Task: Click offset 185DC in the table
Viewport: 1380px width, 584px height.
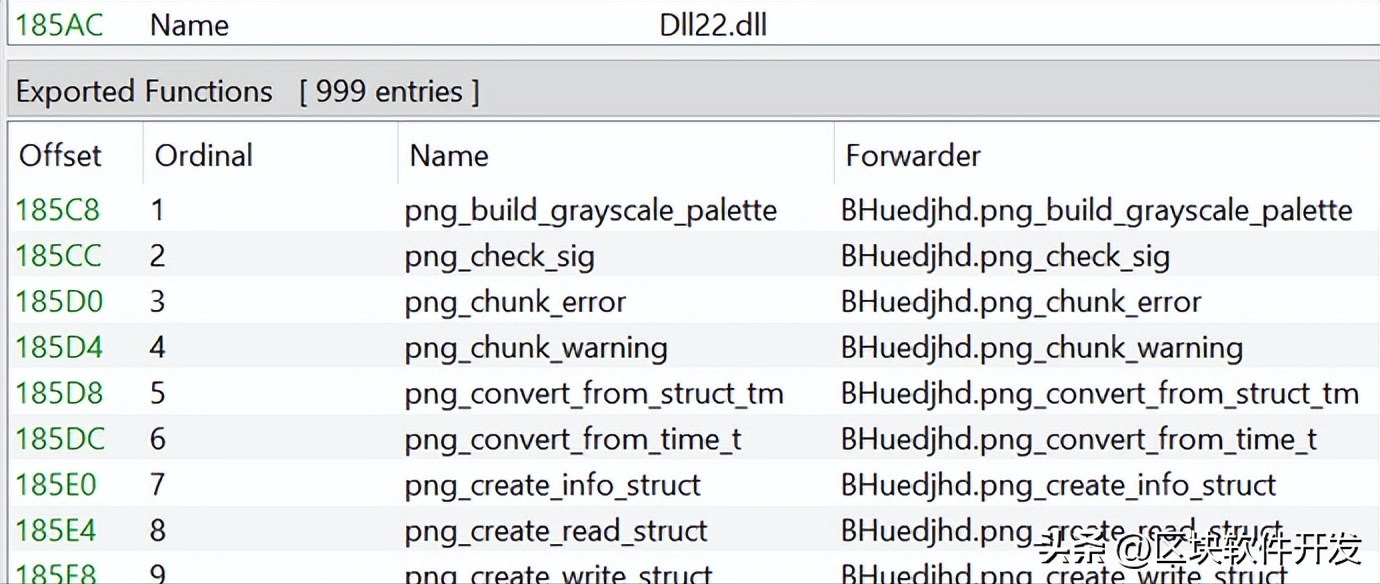Action: (59, 440)
